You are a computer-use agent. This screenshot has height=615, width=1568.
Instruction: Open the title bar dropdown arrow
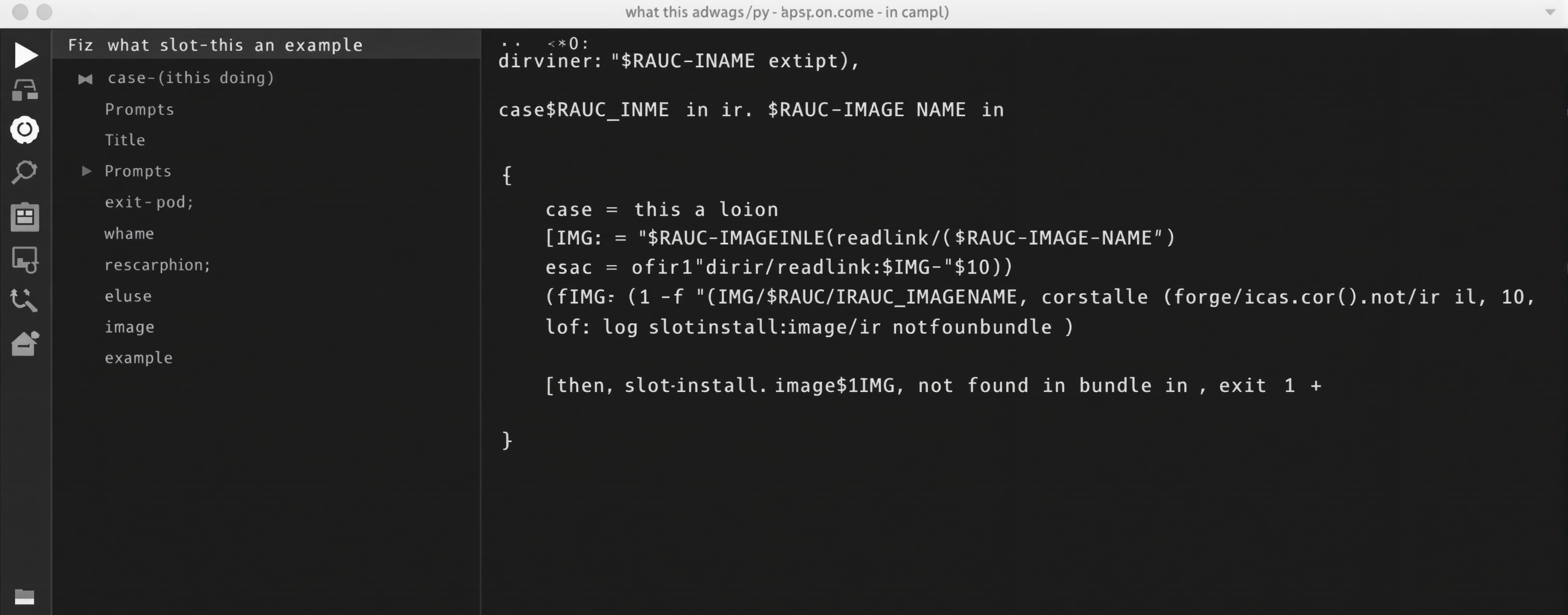[x=1550, y=12]
